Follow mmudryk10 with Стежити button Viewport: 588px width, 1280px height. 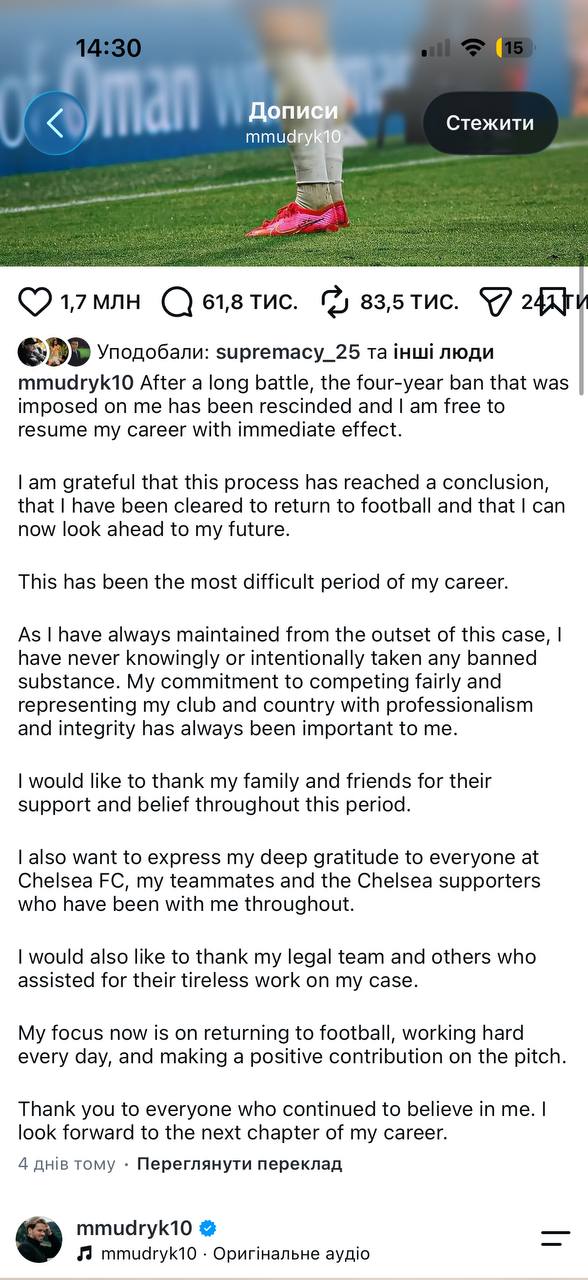pyautogui.click(x=490, y=123)
